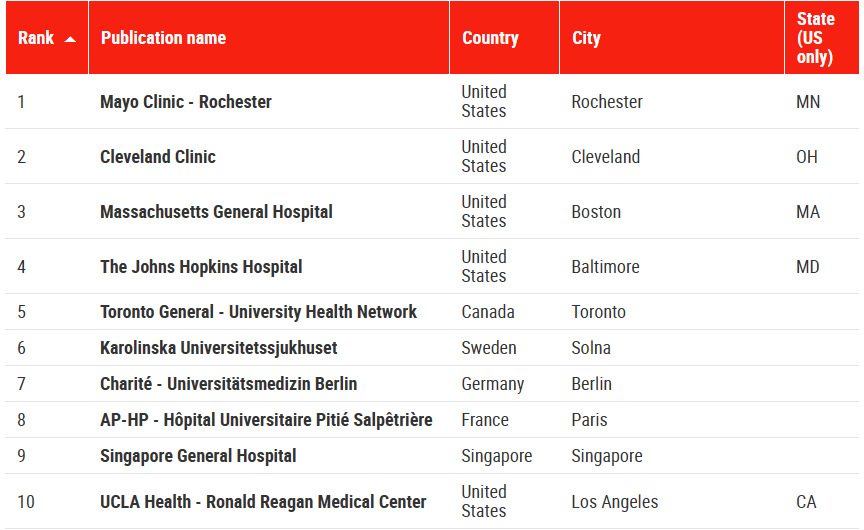This screenshot has height=530, width=864.
Task: Sort table by Country header
Action: coord(490,38)
